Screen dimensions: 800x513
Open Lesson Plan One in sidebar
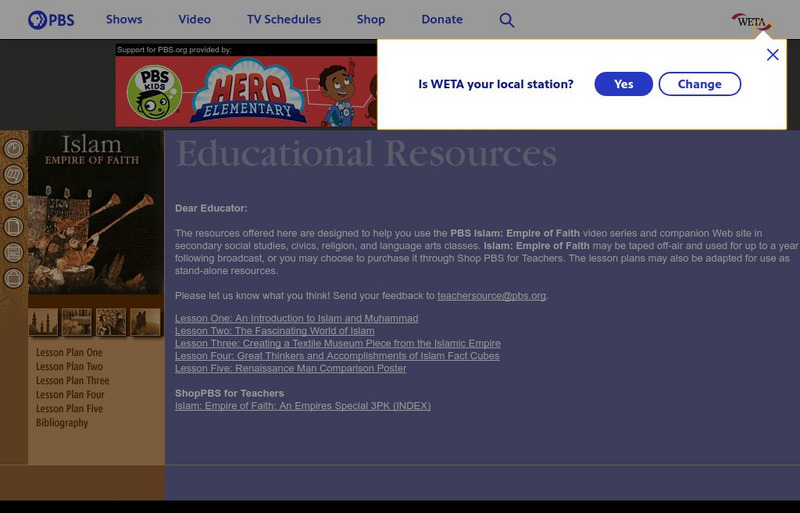tap(69, 352)
